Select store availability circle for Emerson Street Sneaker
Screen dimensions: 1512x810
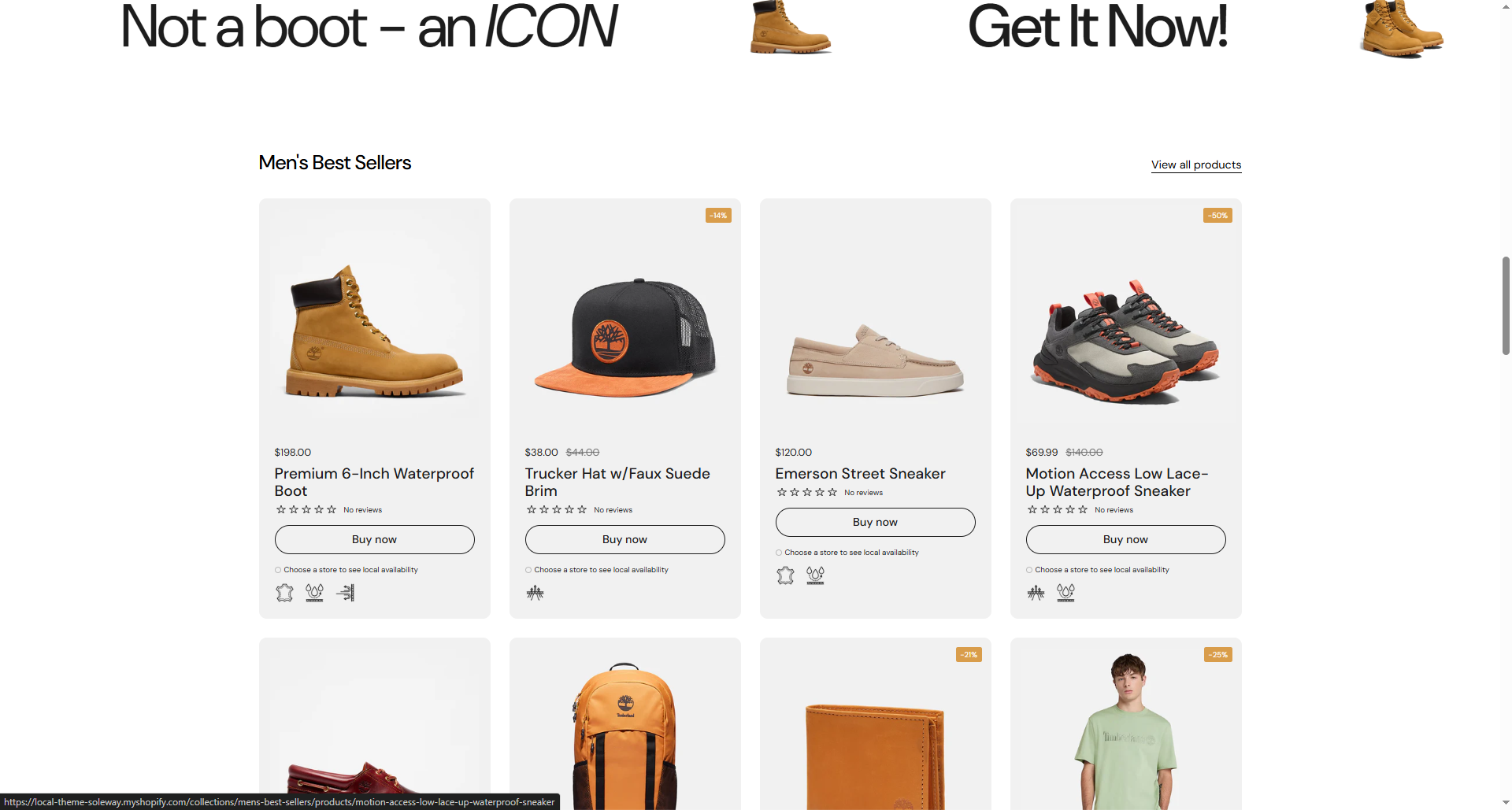point(779,553)
